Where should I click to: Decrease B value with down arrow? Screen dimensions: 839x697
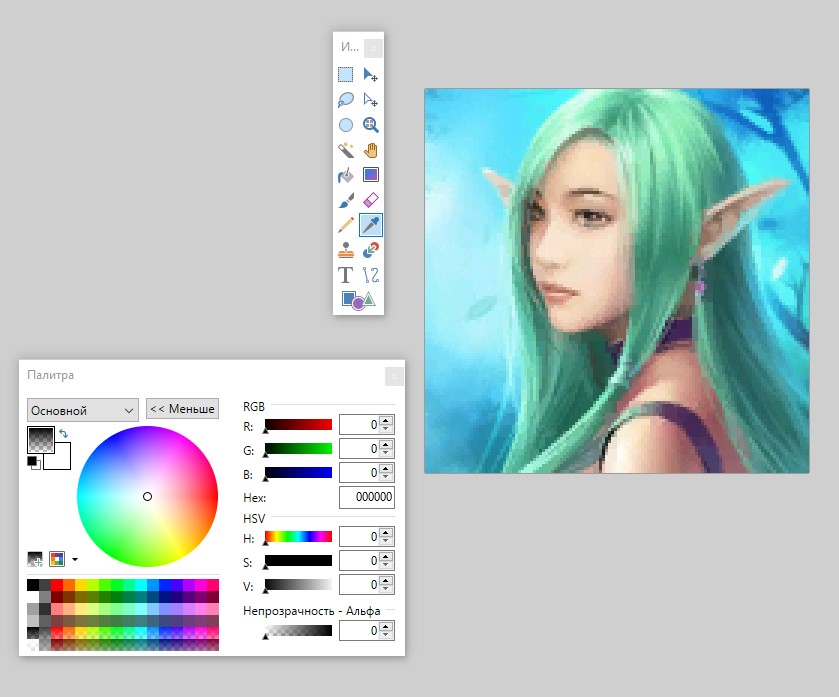386,477
